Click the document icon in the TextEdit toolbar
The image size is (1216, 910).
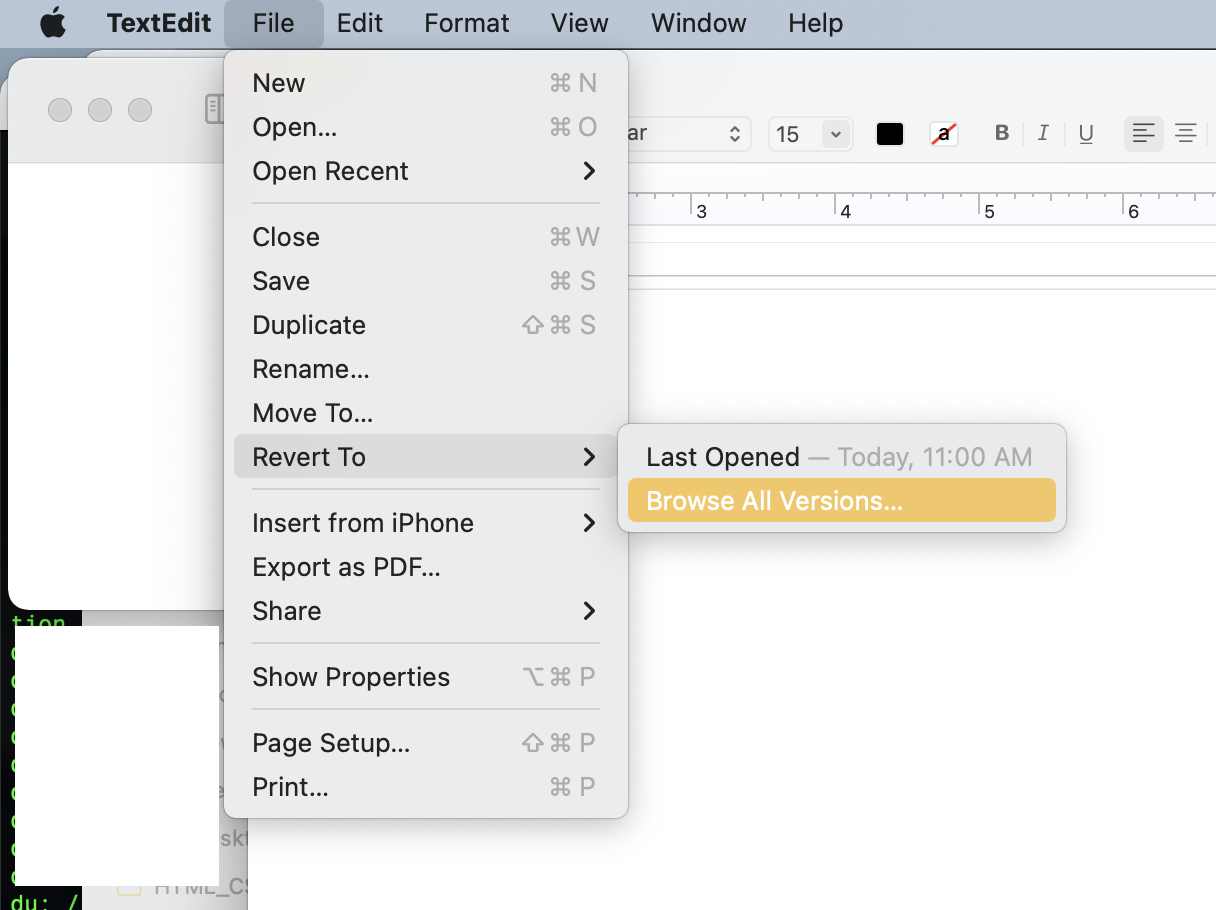213,110
